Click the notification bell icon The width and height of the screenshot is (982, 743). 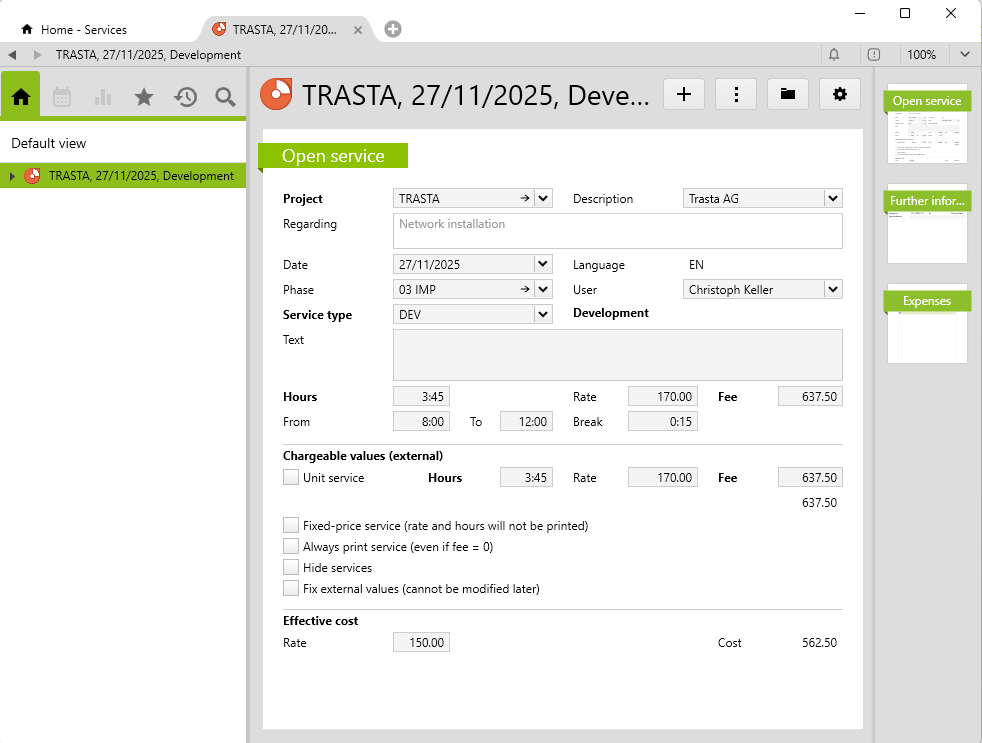pyautogui.click(x=834, y=55)
